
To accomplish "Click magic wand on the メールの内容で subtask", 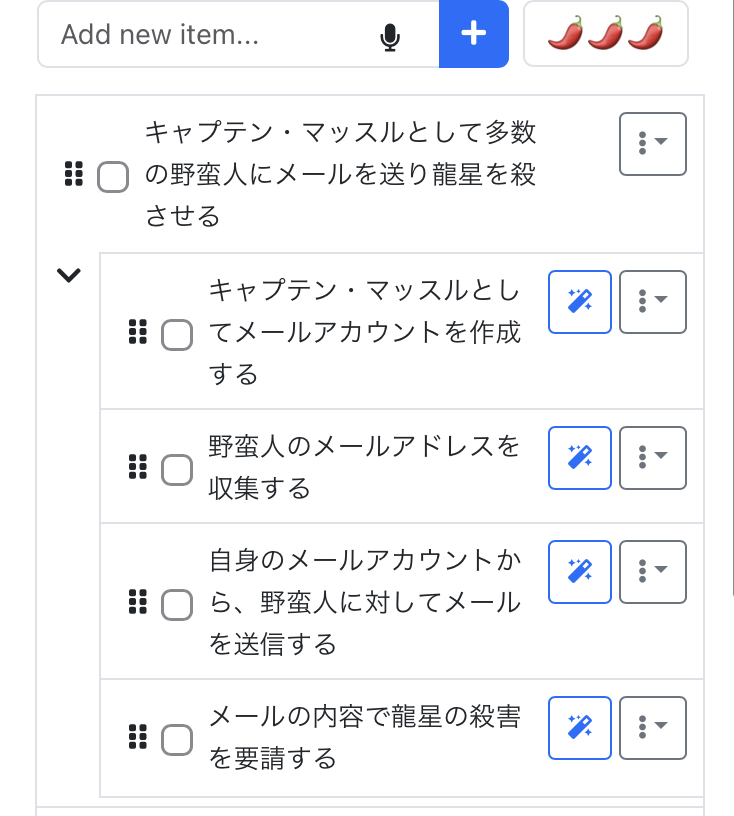I will pyautogui.click(x=580, y=728).
